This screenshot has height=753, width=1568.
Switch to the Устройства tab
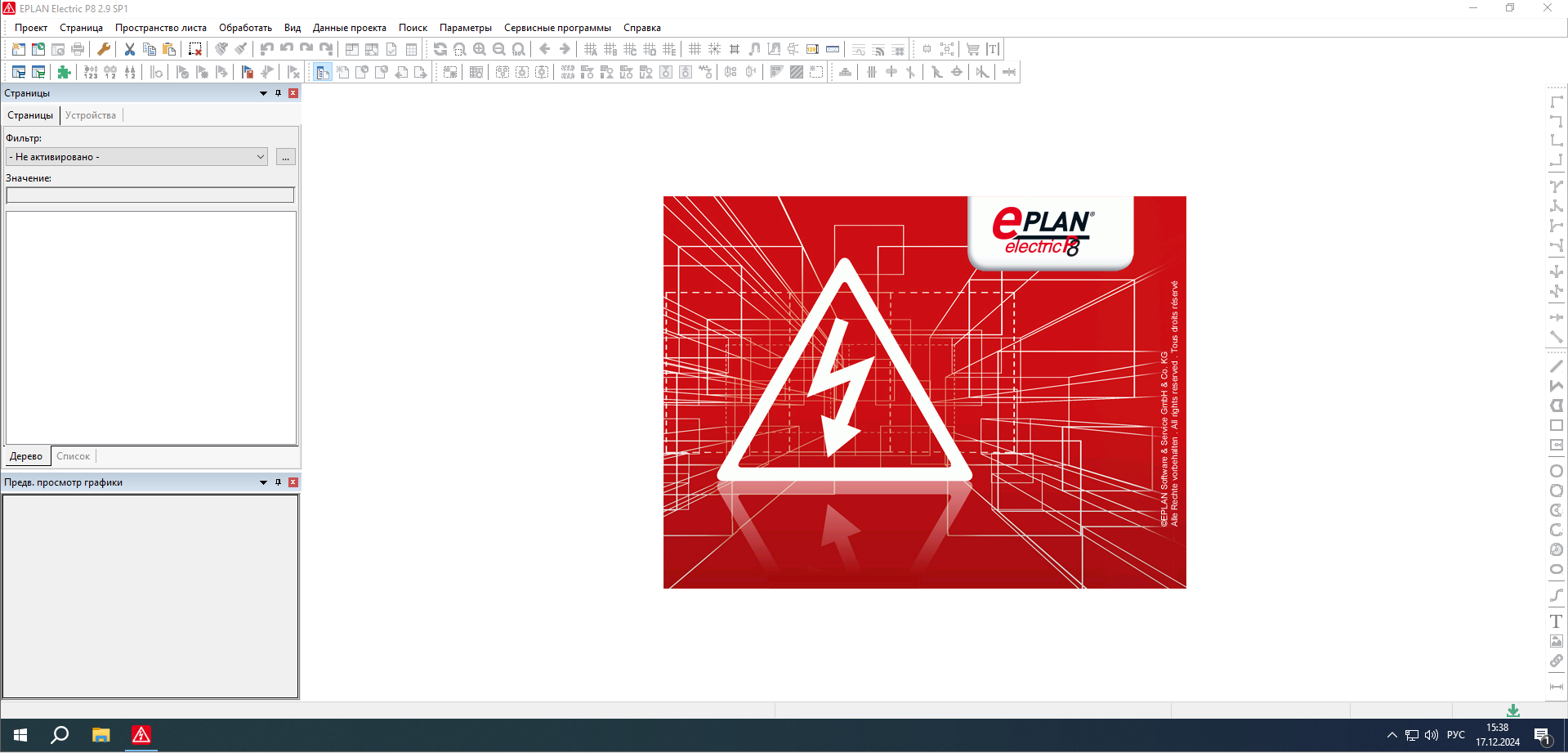click(91, 115)
